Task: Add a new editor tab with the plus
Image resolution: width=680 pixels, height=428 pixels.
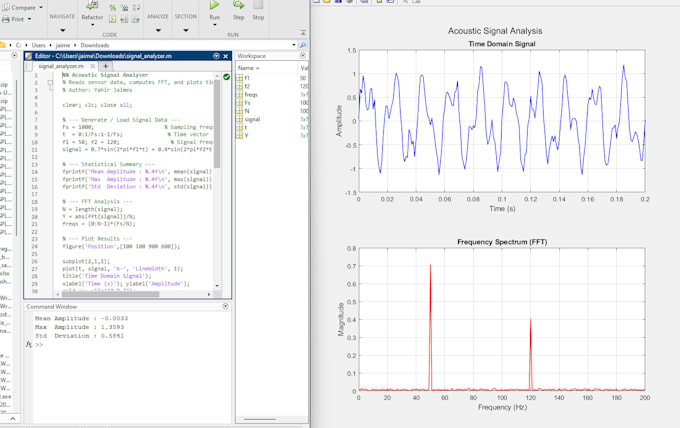Action: click(105, 66)
